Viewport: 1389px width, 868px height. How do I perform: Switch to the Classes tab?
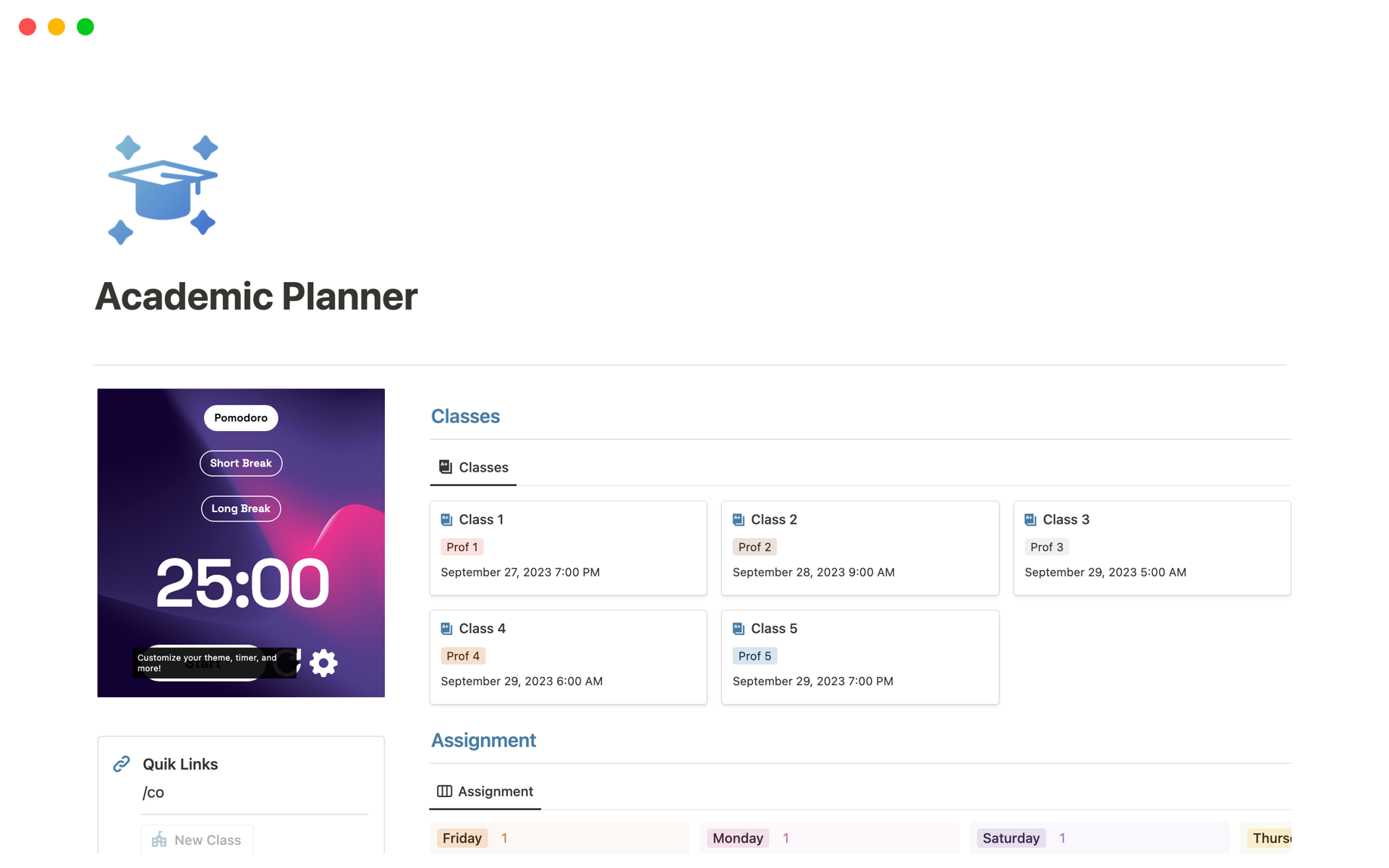click(483, 467)
